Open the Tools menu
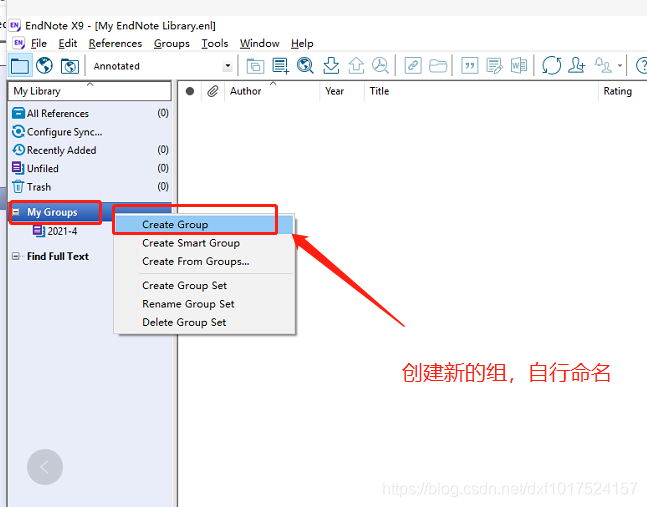This screenshot has height=507, width=647. (215, 43)
